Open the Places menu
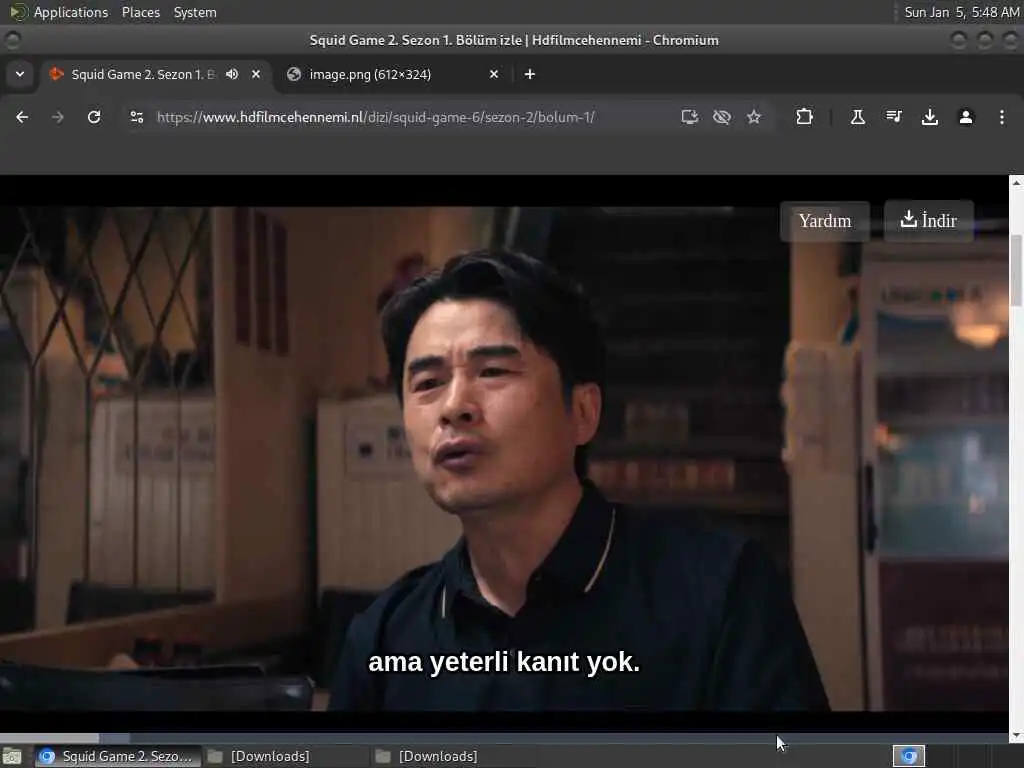 140,12
